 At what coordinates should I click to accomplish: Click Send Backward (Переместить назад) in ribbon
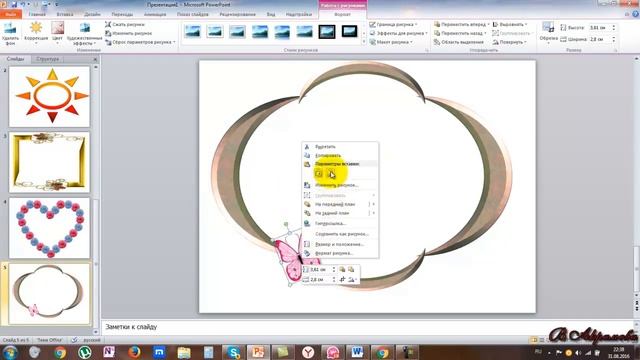[460, 33]
